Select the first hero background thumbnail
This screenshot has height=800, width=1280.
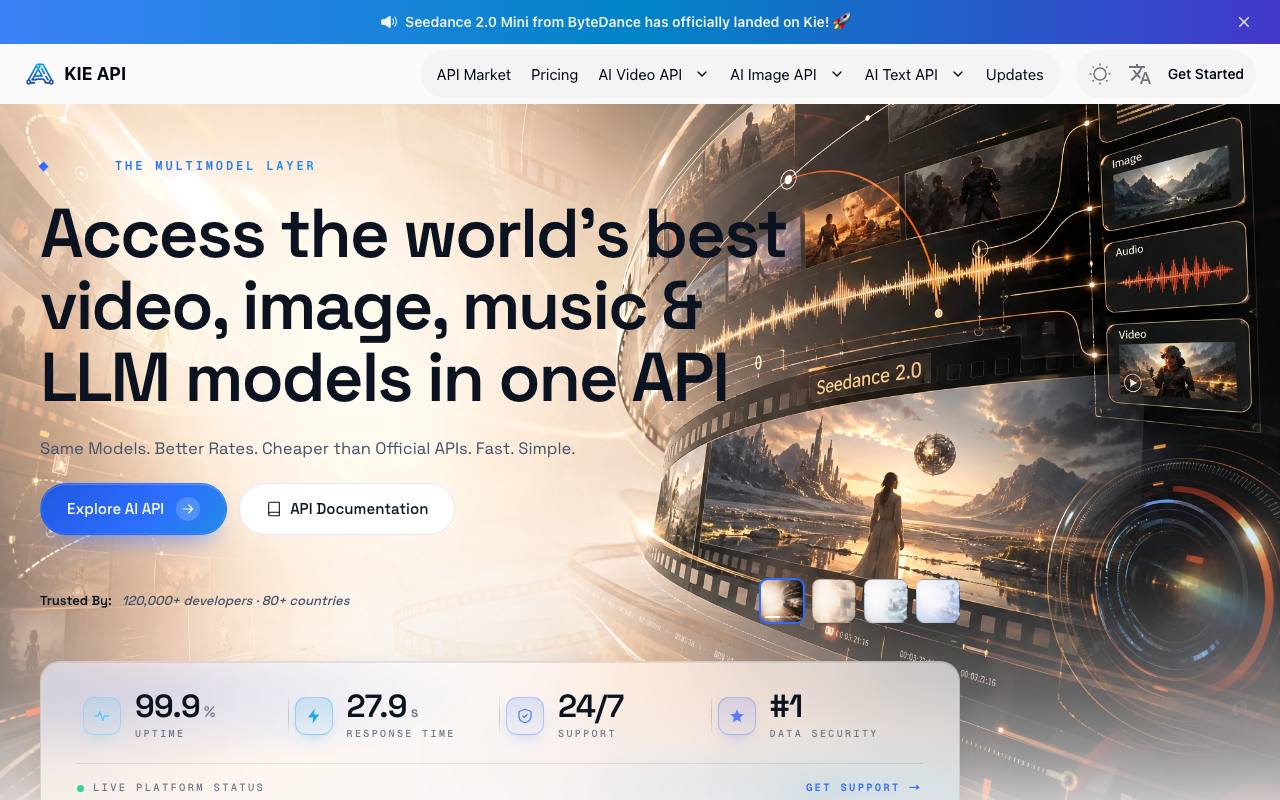pyautogui.click(x=782, y=601)
